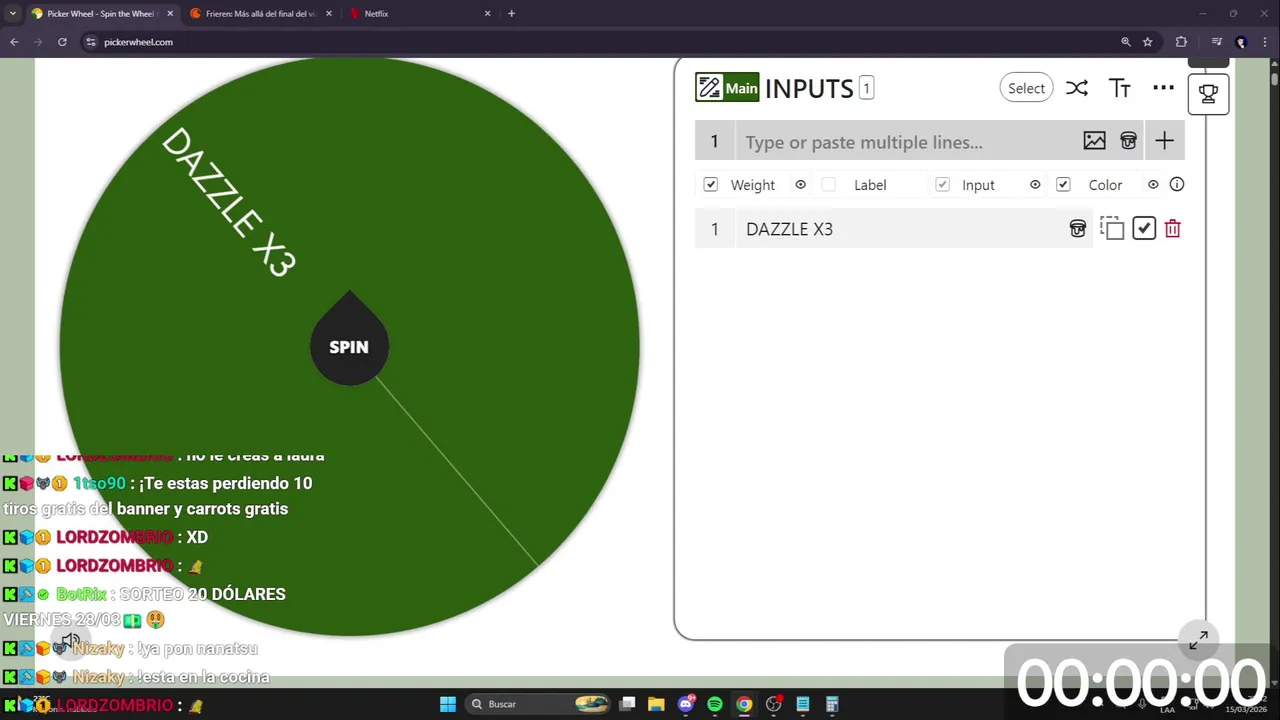
Task: Toggle Input column visibility eye
Action: (1035, 184)
